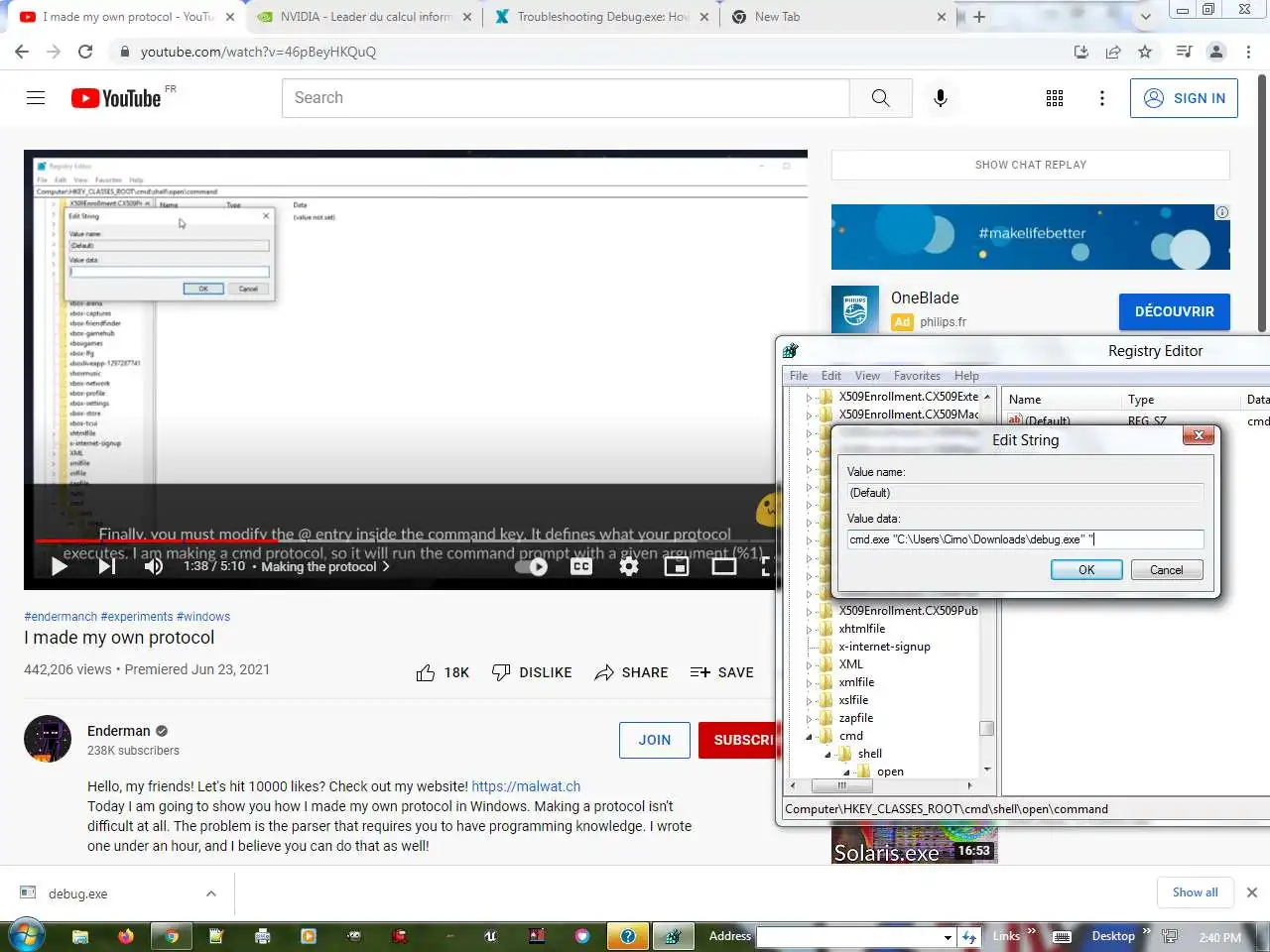Skip to next video with Next button
The image size is (1270, 952).
[107, 566]
